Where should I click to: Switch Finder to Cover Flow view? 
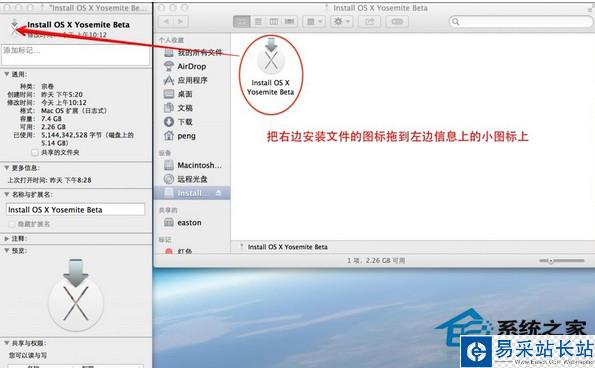290,21
